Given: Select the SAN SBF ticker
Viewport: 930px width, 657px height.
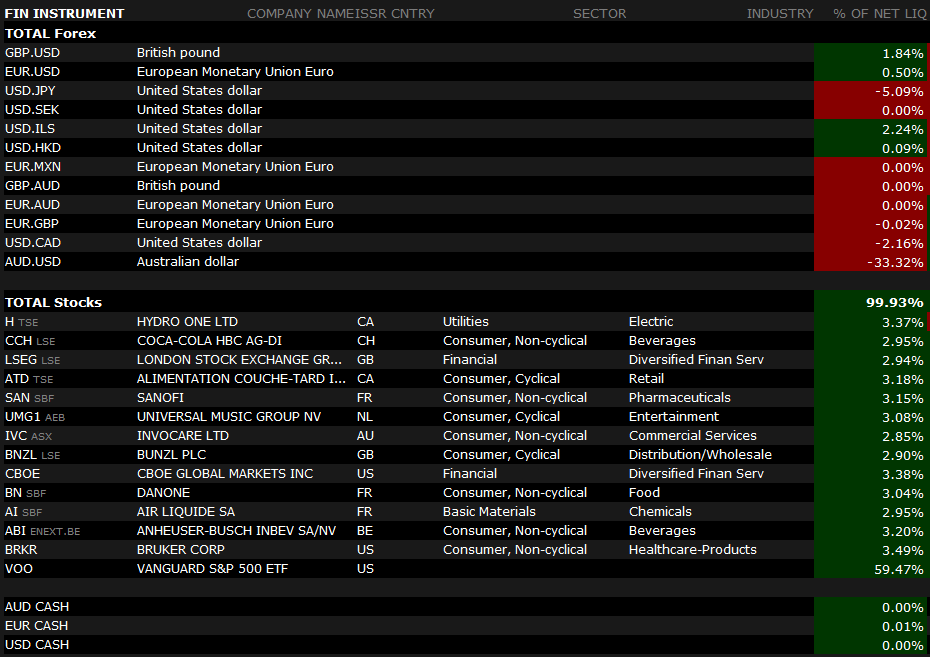Looking at the screenshot, I should click(30, 398).
